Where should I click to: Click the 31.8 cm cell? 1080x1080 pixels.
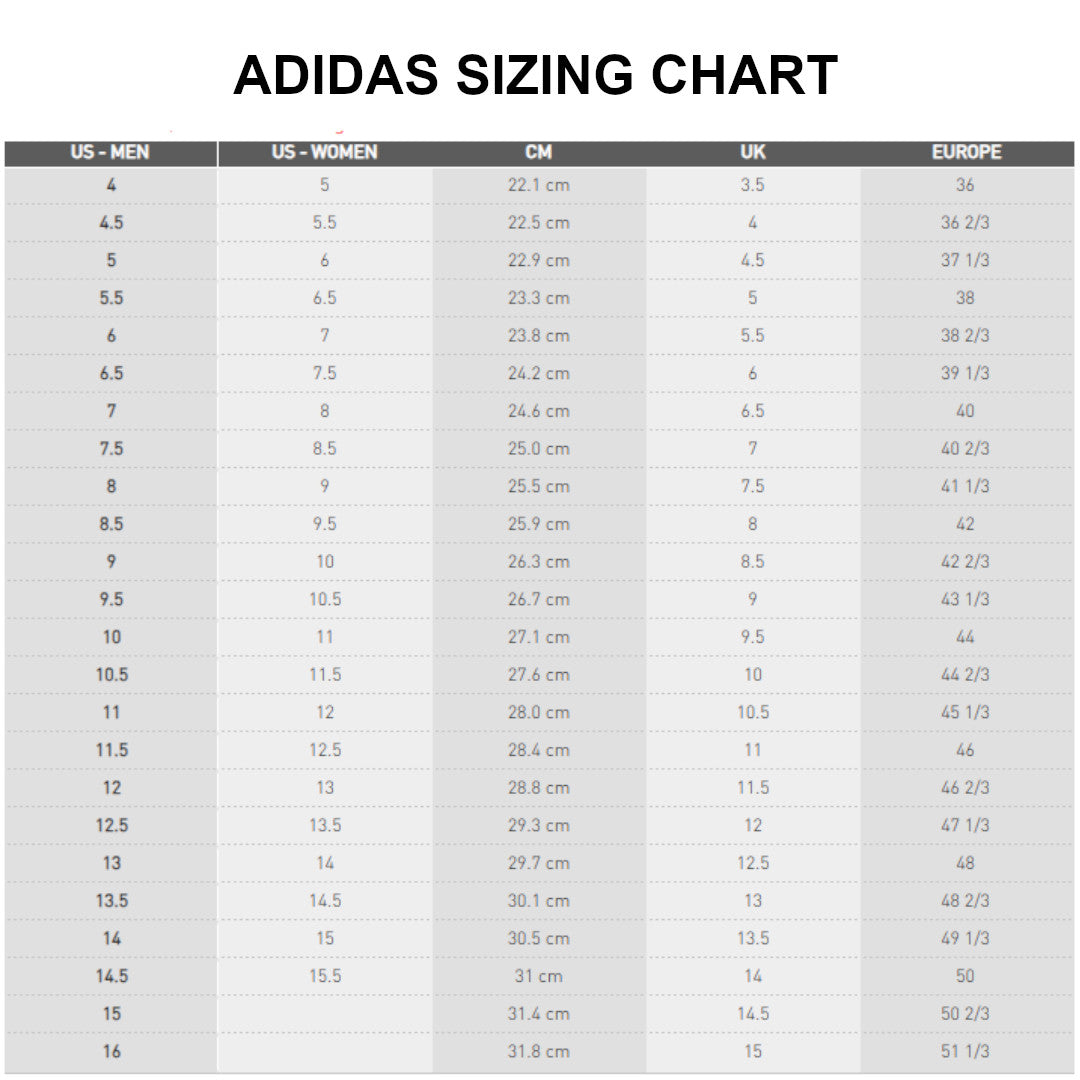(538, 1051)
